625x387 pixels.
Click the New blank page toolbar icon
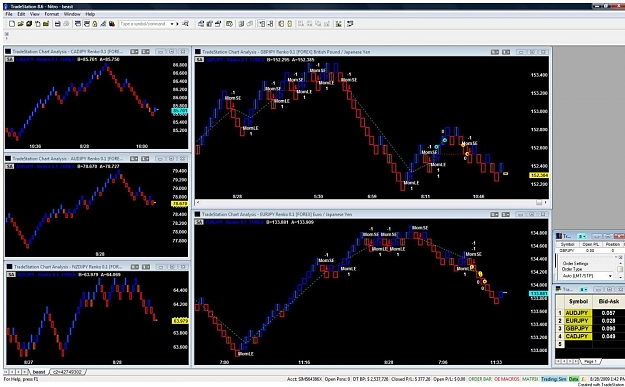point(12,24)
